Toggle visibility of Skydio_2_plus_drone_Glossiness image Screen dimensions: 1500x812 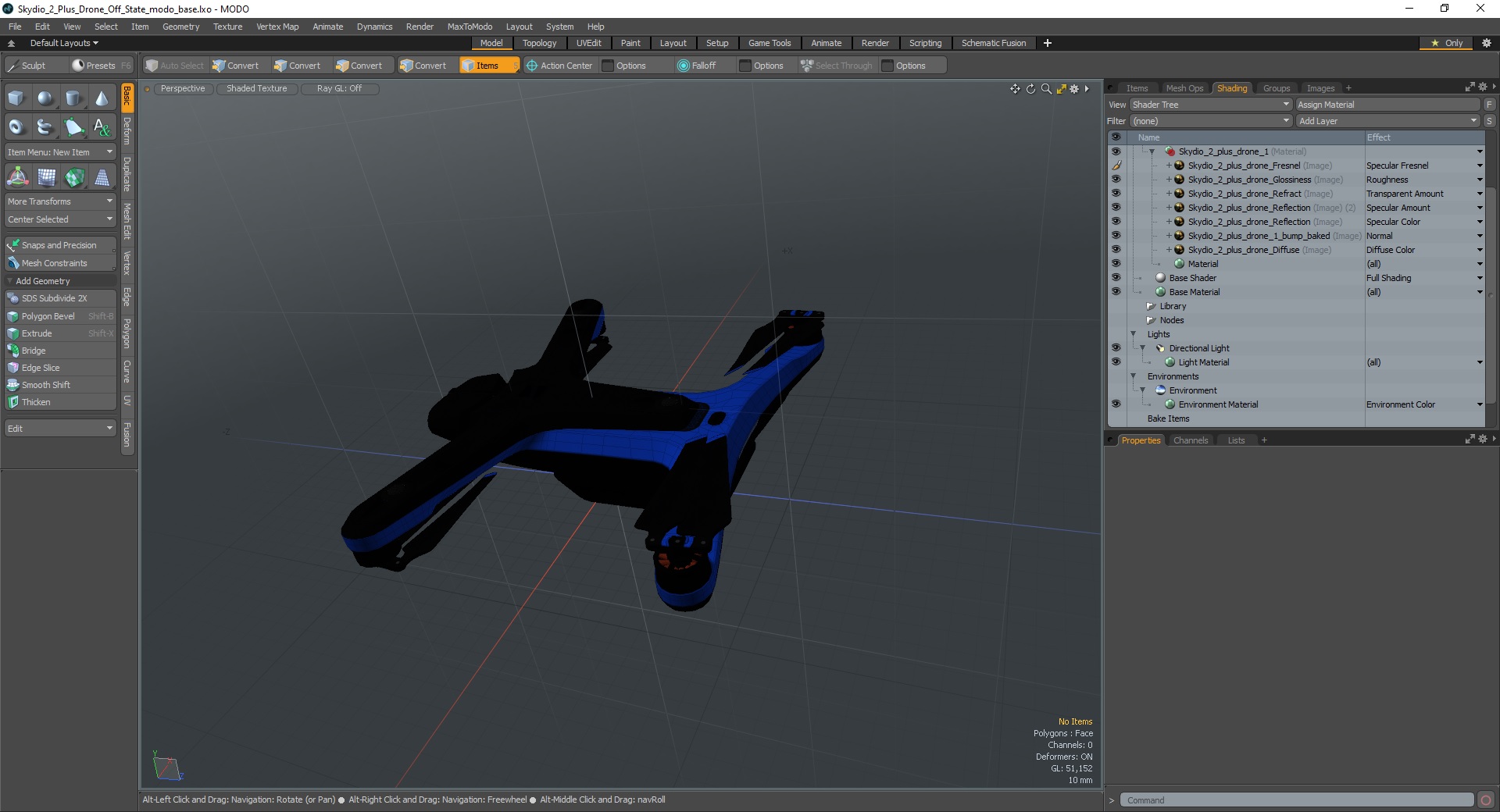point(1116,180)
